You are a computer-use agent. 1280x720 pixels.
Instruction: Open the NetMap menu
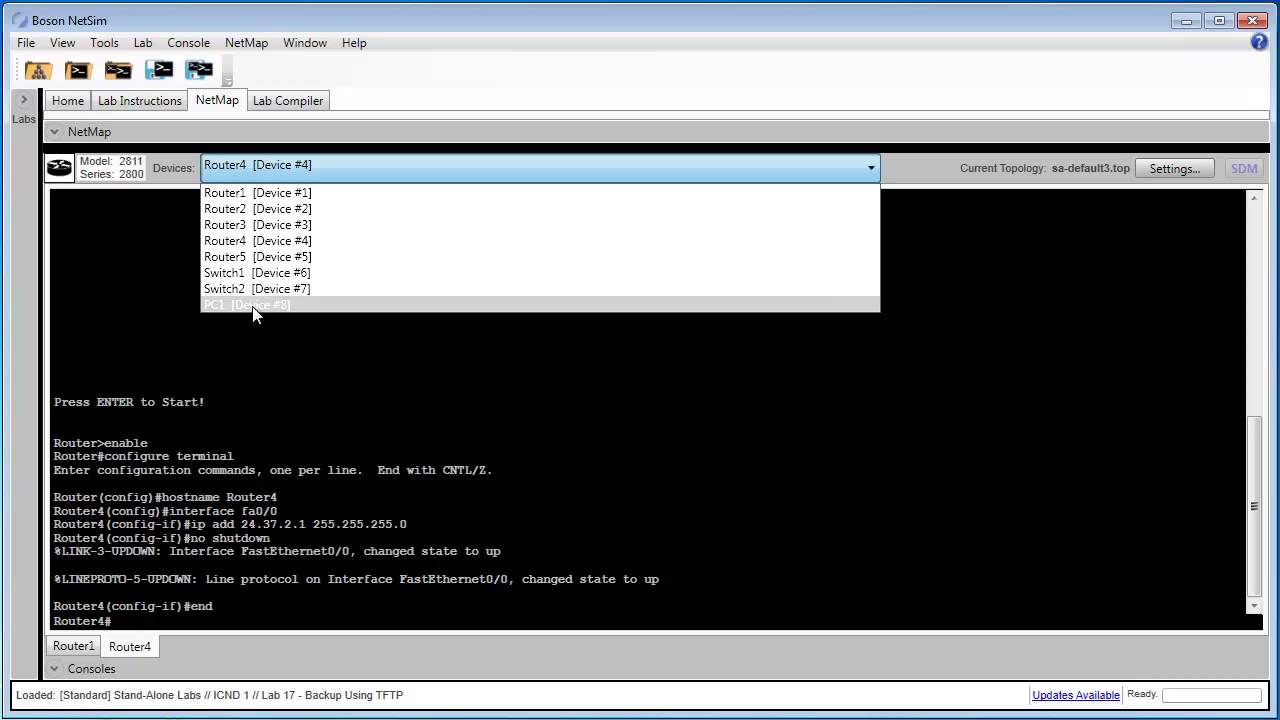click(x=246, y=43)
